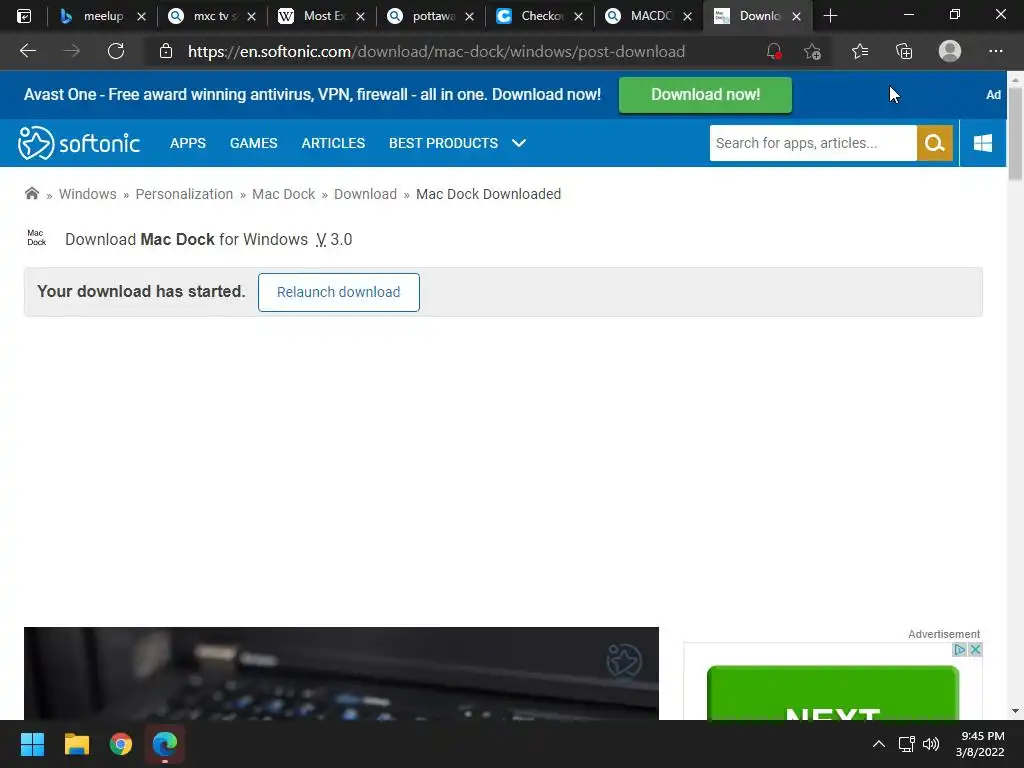Open Windows Start menu
The height and width of the screenshot is (768, 1024).
pyautogui.click(x=32, y=744)
